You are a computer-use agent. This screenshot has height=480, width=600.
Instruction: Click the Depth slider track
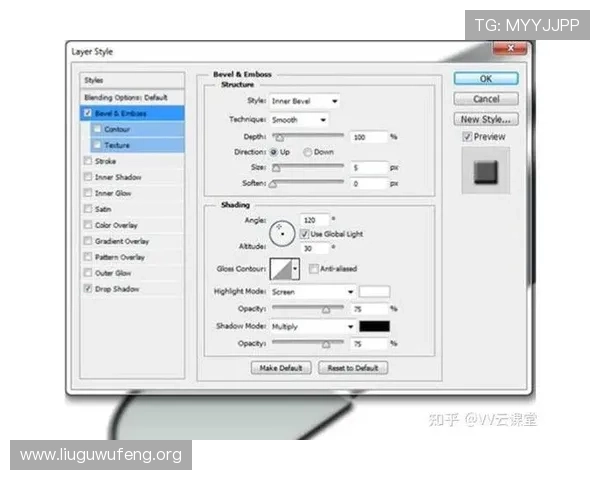[308, 136]
